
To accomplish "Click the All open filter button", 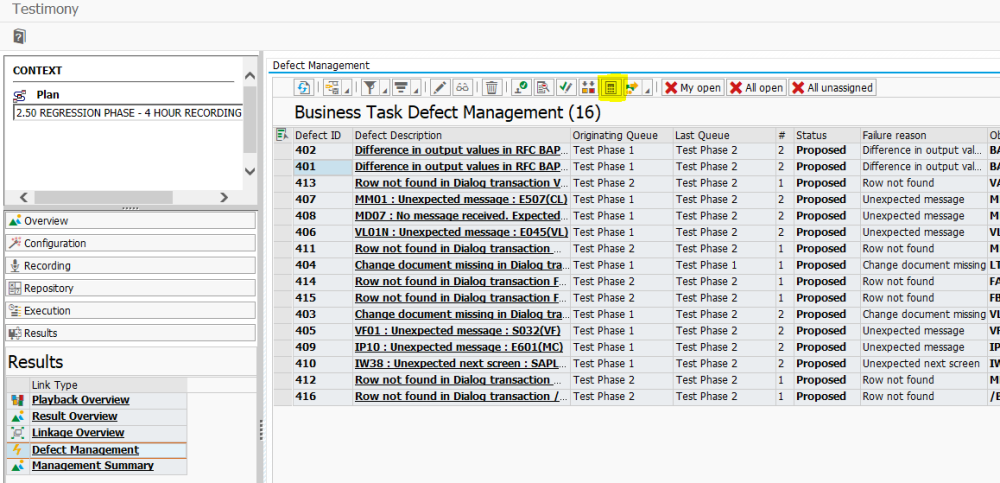I will click(x=757, y=87).
